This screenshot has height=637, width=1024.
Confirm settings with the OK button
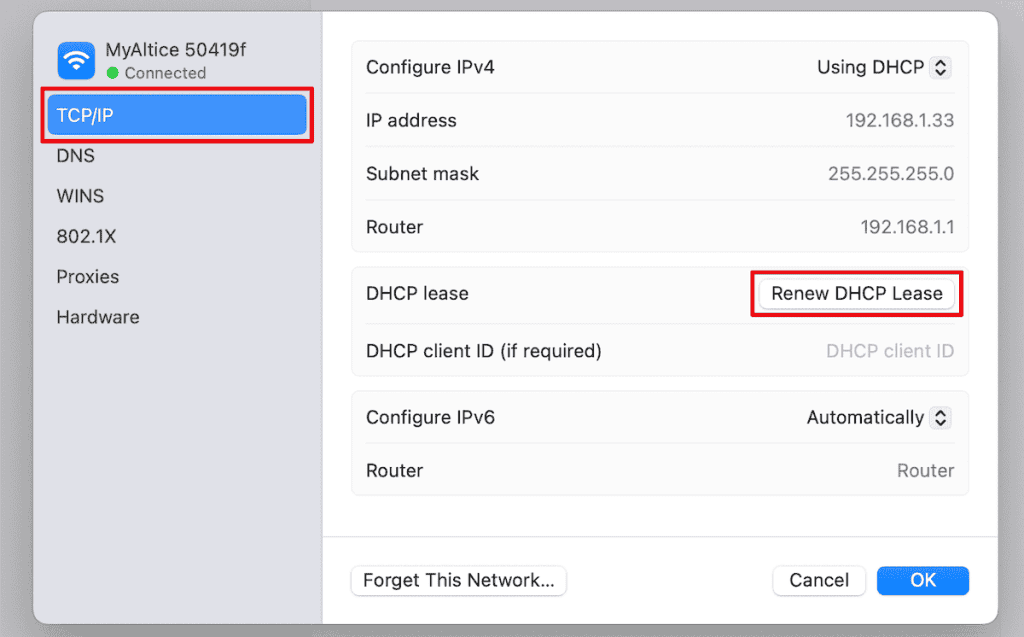[x=922, y=581]
